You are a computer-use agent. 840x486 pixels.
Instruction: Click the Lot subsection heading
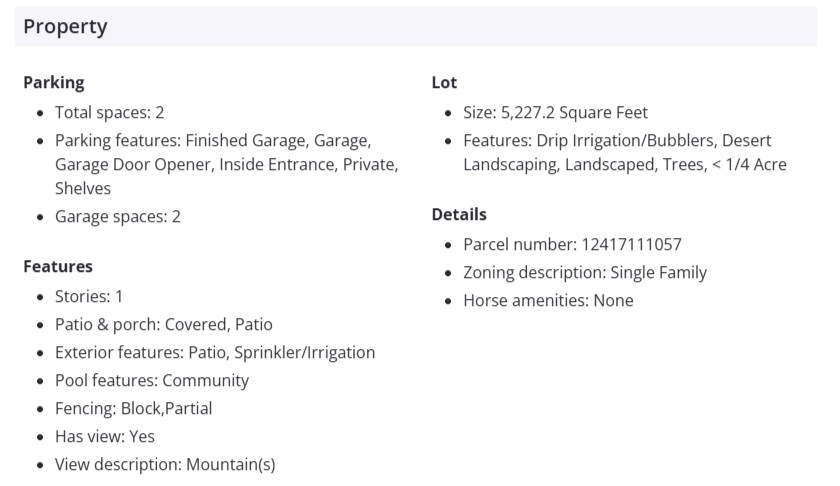(x=444, y=83)
